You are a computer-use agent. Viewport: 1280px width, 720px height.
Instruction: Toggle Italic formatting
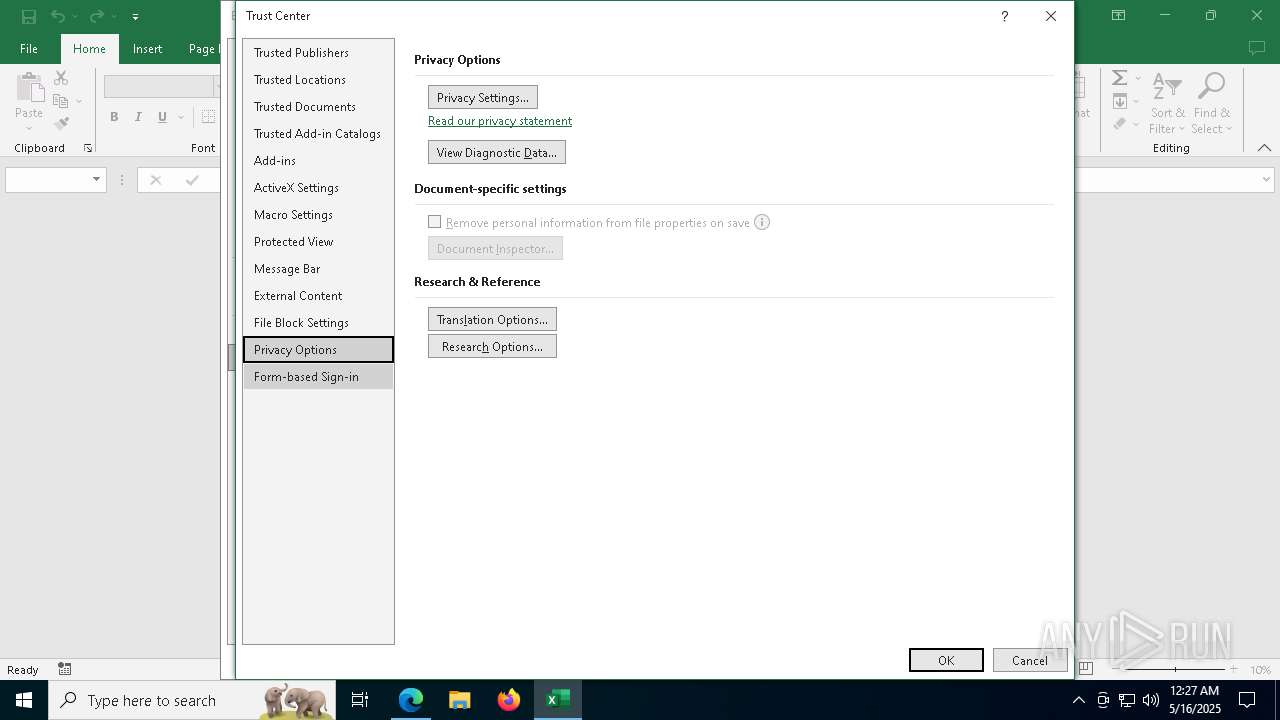(138, 117)
